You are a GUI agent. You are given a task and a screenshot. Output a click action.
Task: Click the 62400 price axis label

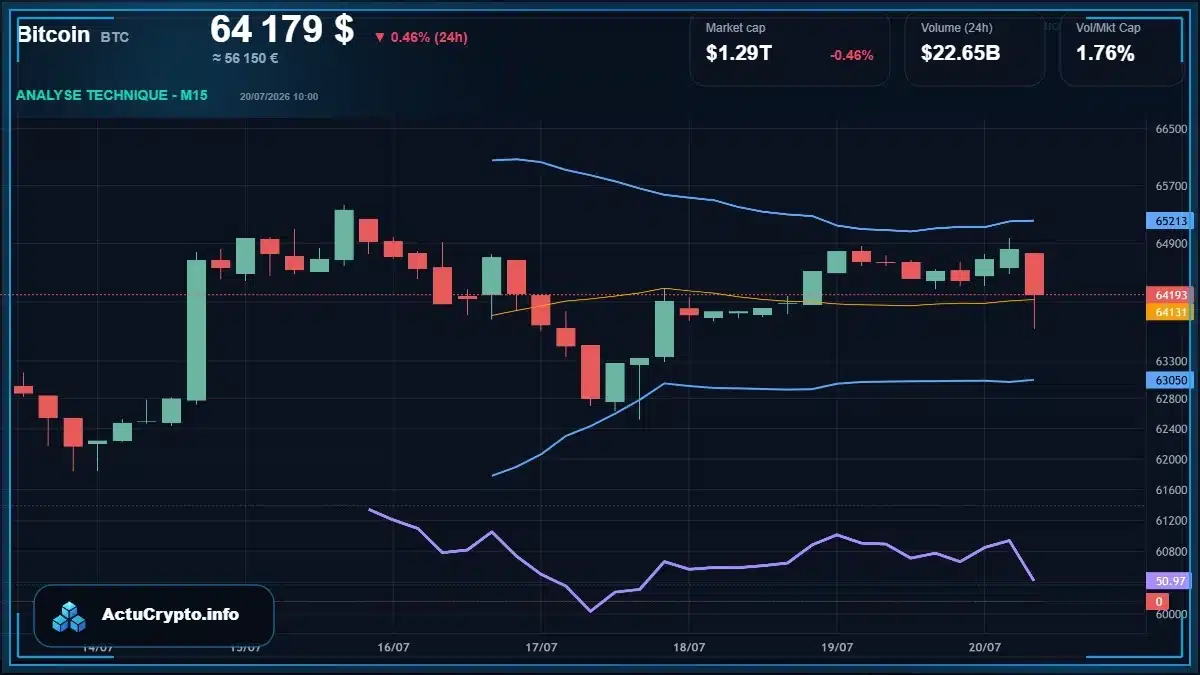1171,430
